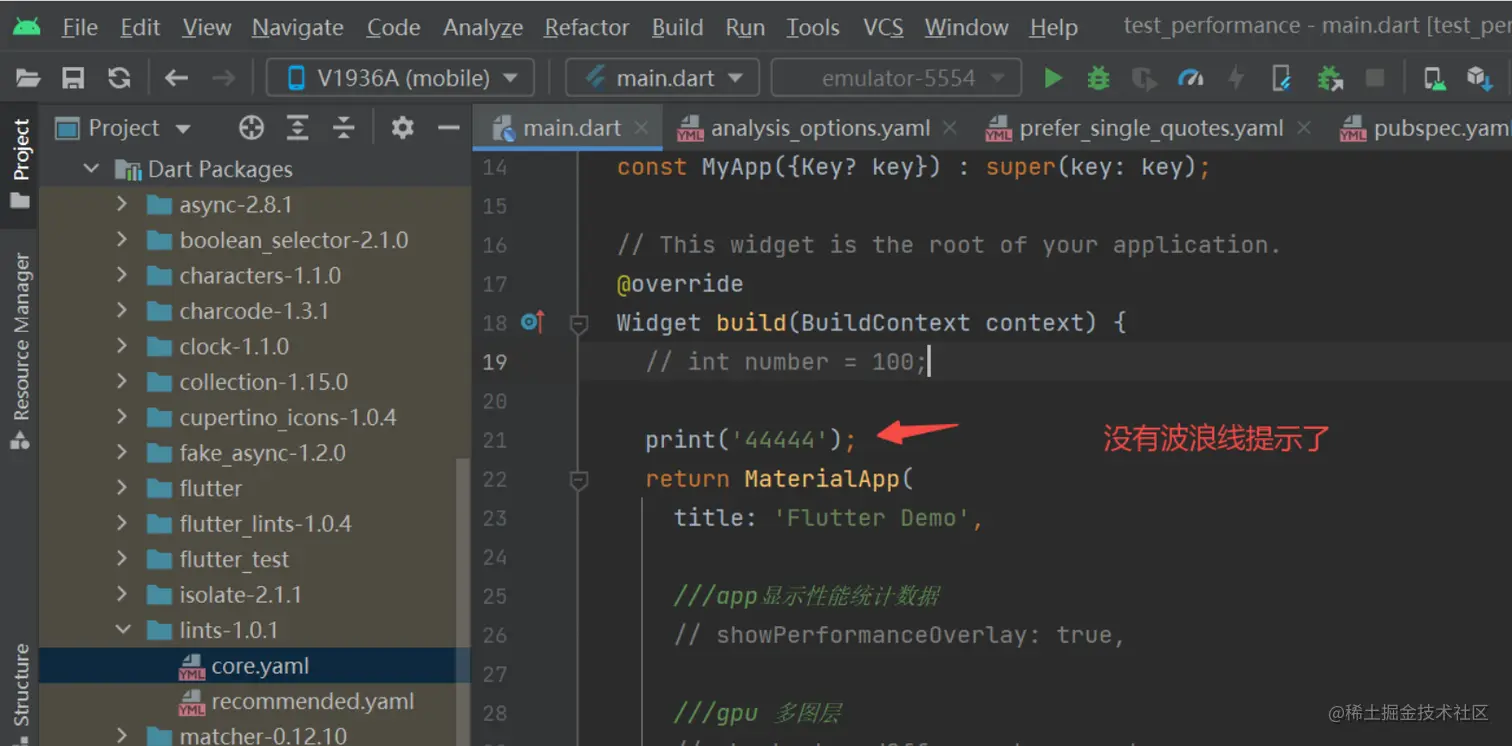Start debugging with the green bug icon

(x=1098, y=78)
